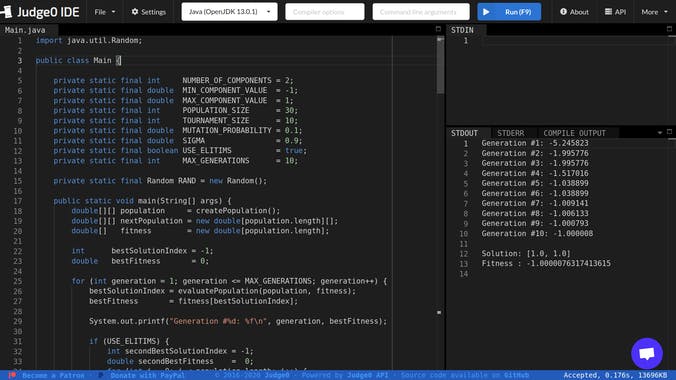Click line number 25 in the editor gutter
676x380 pixels.
17,281
